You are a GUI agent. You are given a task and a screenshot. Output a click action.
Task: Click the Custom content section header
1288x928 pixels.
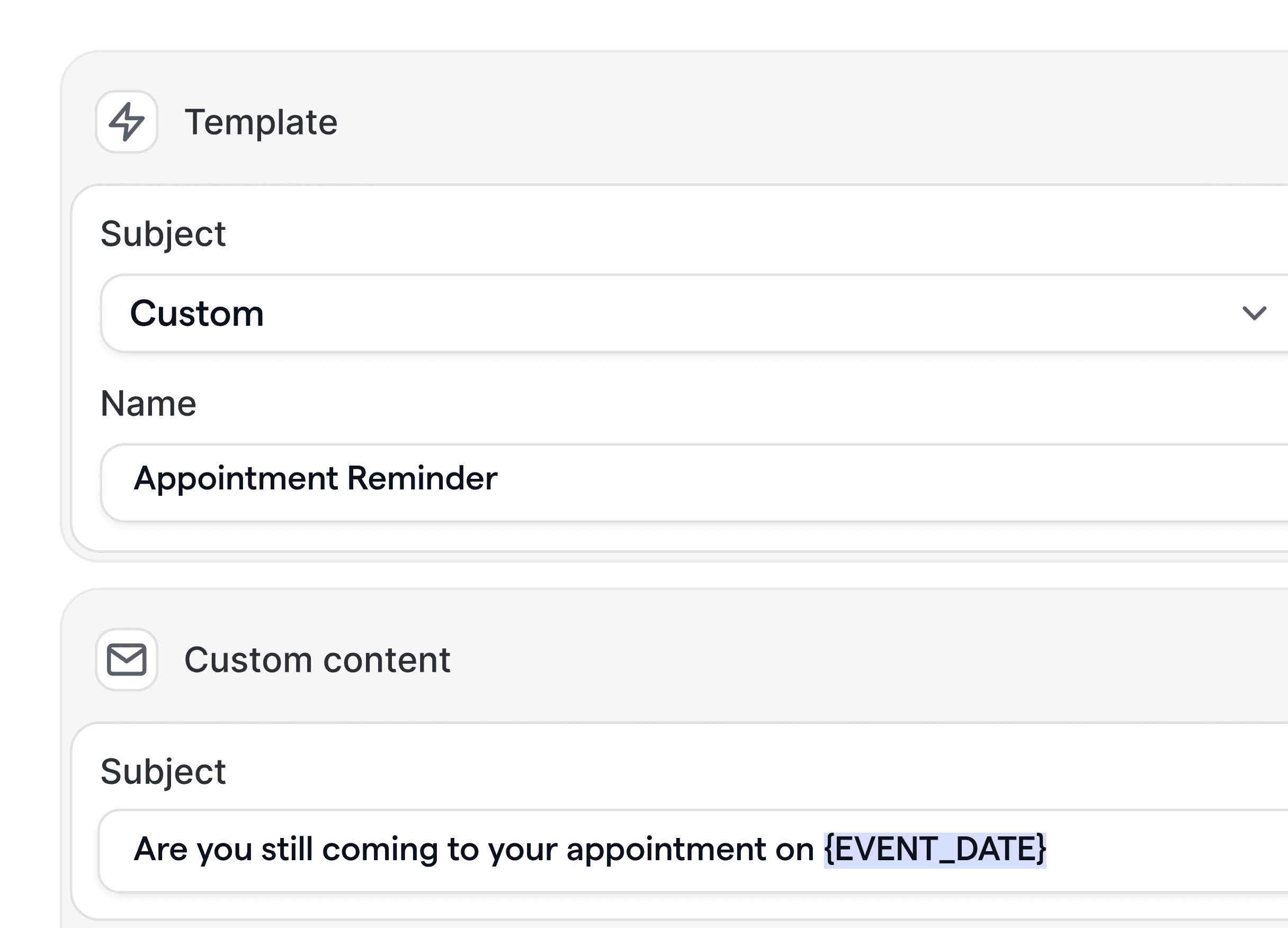318,660
